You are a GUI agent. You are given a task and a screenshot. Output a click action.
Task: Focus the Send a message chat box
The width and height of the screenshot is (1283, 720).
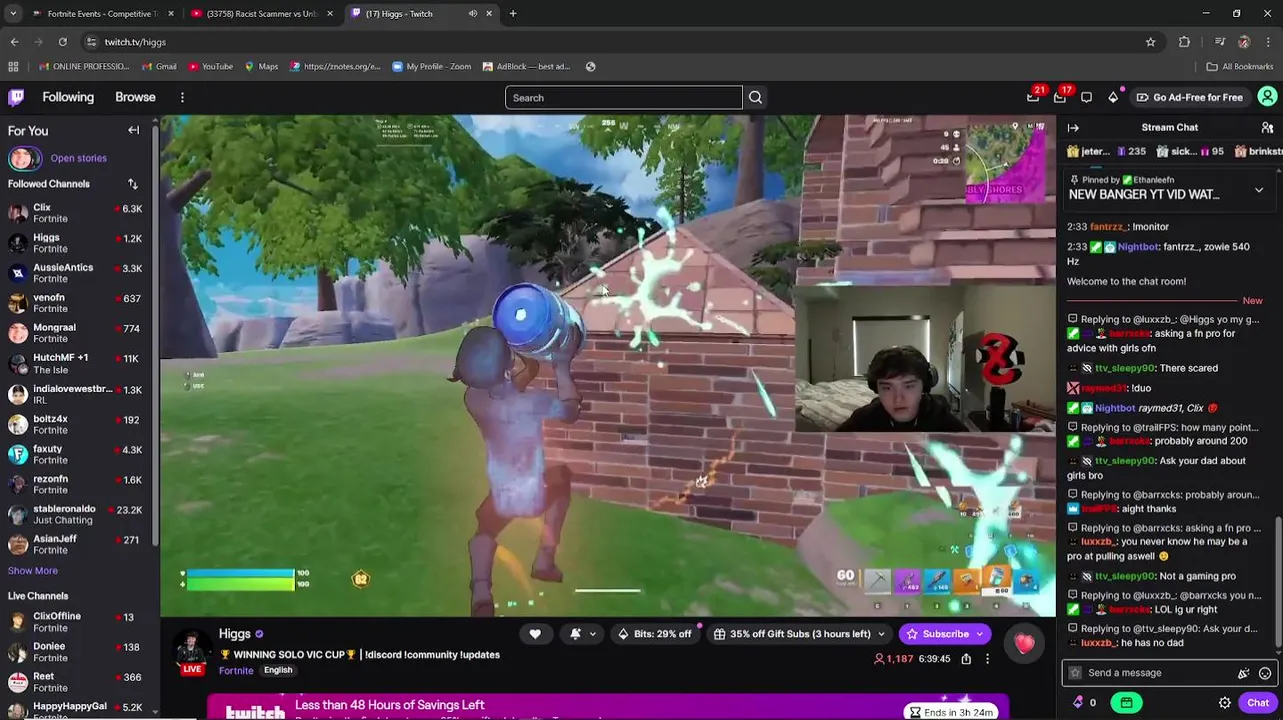coord(1152,673)
